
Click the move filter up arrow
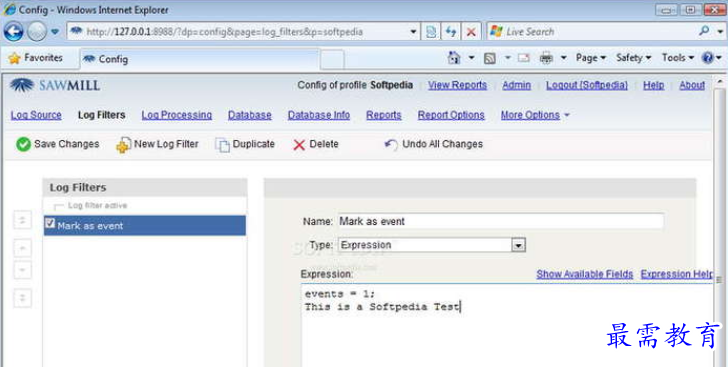click(22, 248)
